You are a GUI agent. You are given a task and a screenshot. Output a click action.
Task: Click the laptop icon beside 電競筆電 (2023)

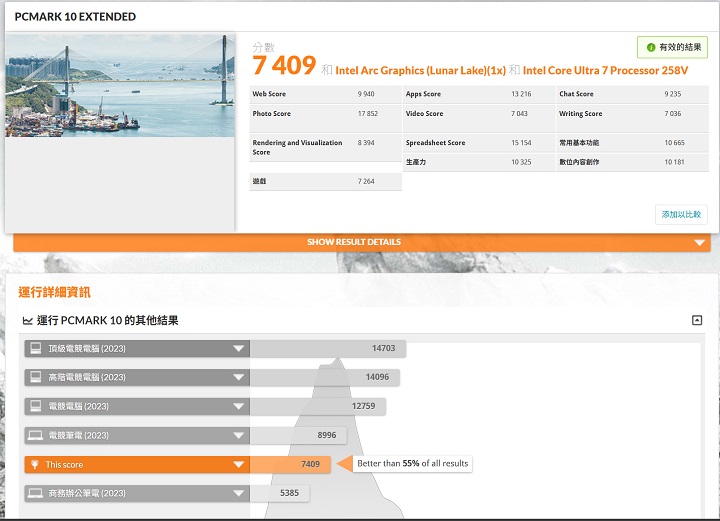coord(35,436)
